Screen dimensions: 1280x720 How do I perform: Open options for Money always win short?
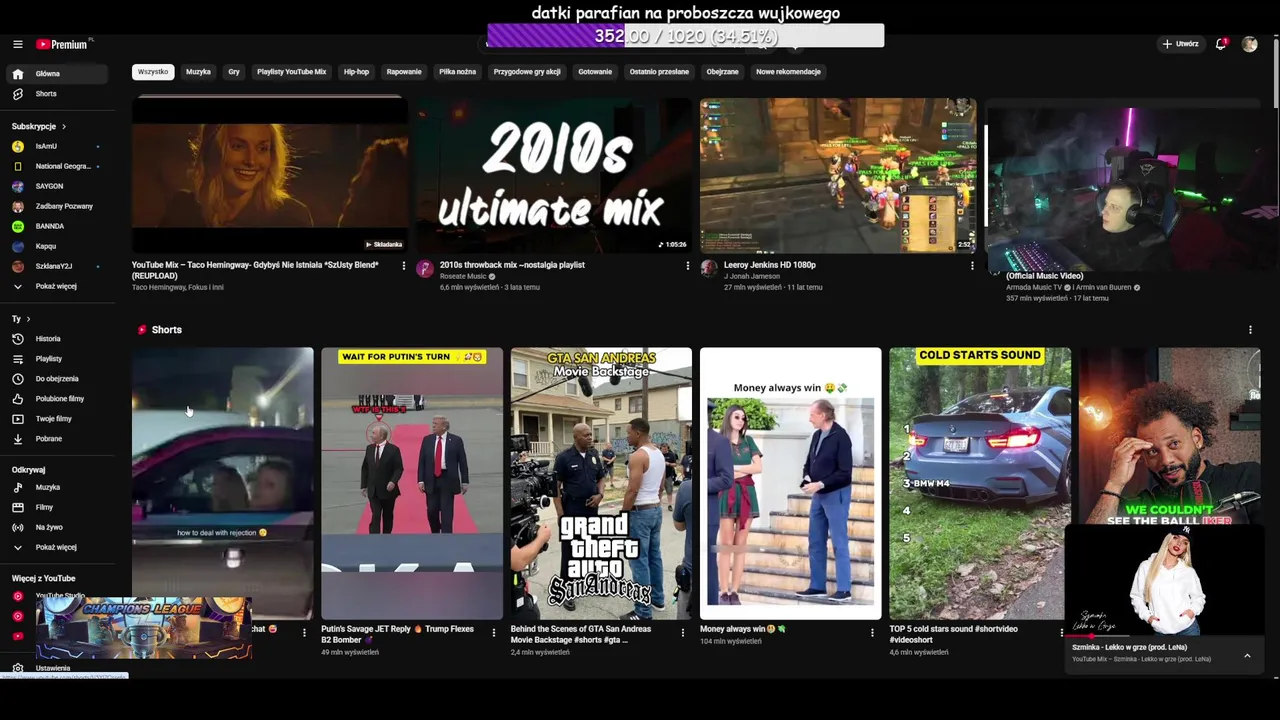coord(872,633)
